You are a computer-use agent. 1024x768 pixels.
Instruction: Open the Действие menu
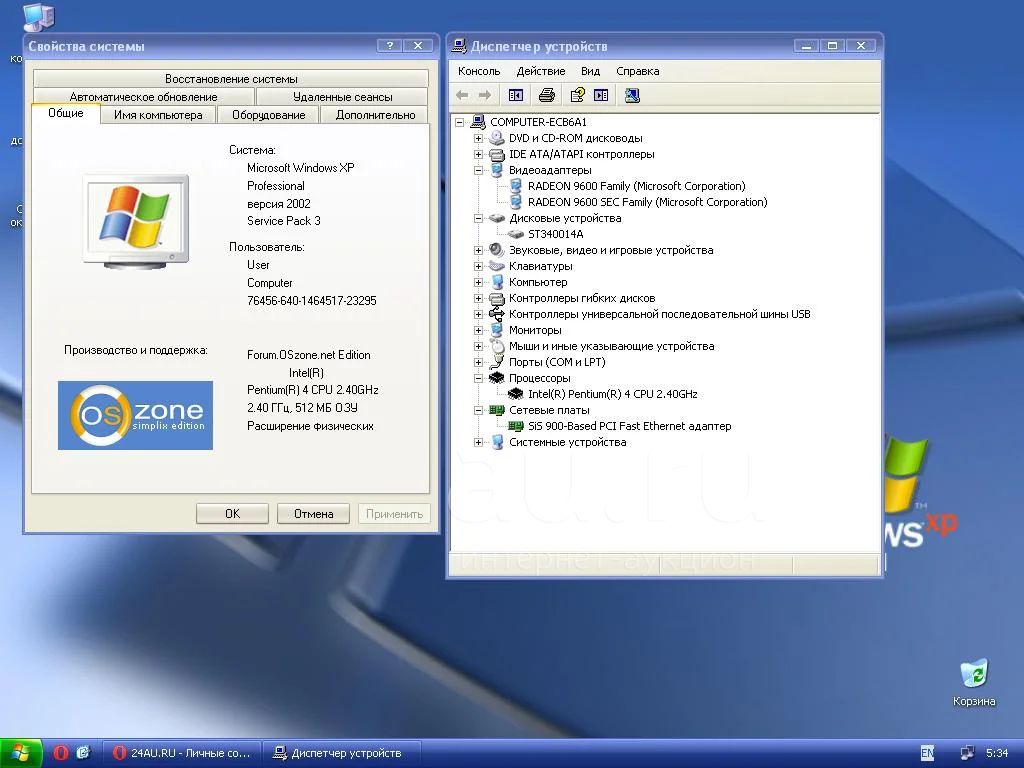tap(541, 71)
